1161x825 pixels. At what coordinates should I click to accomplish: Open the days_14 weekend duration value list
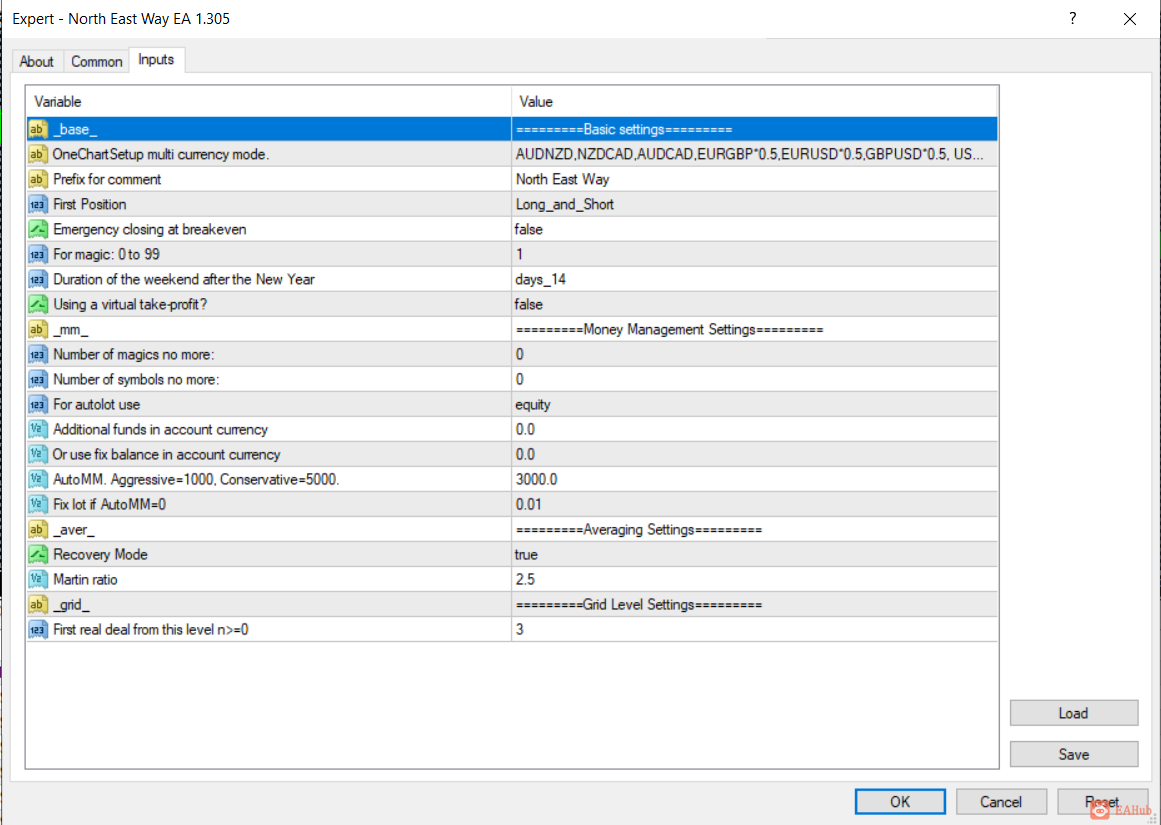(755, 279)
